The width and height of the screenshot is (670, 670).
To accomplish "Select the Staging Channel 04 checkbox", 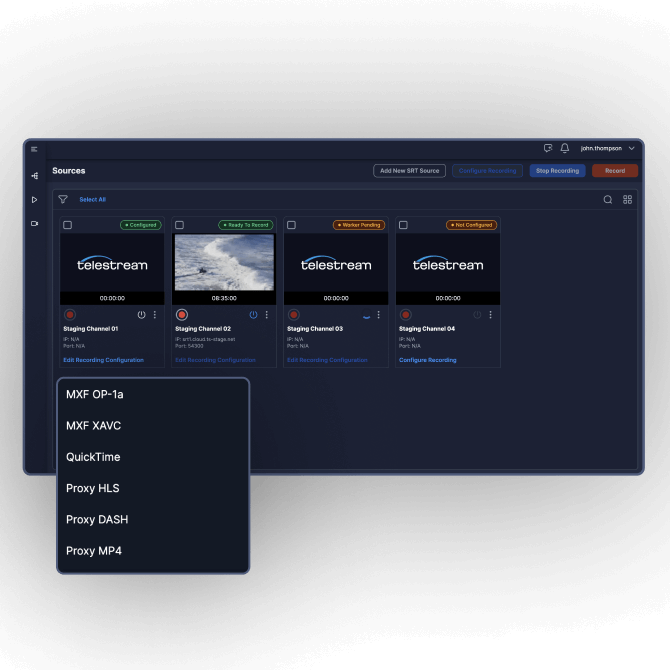I will click(404, 225).
